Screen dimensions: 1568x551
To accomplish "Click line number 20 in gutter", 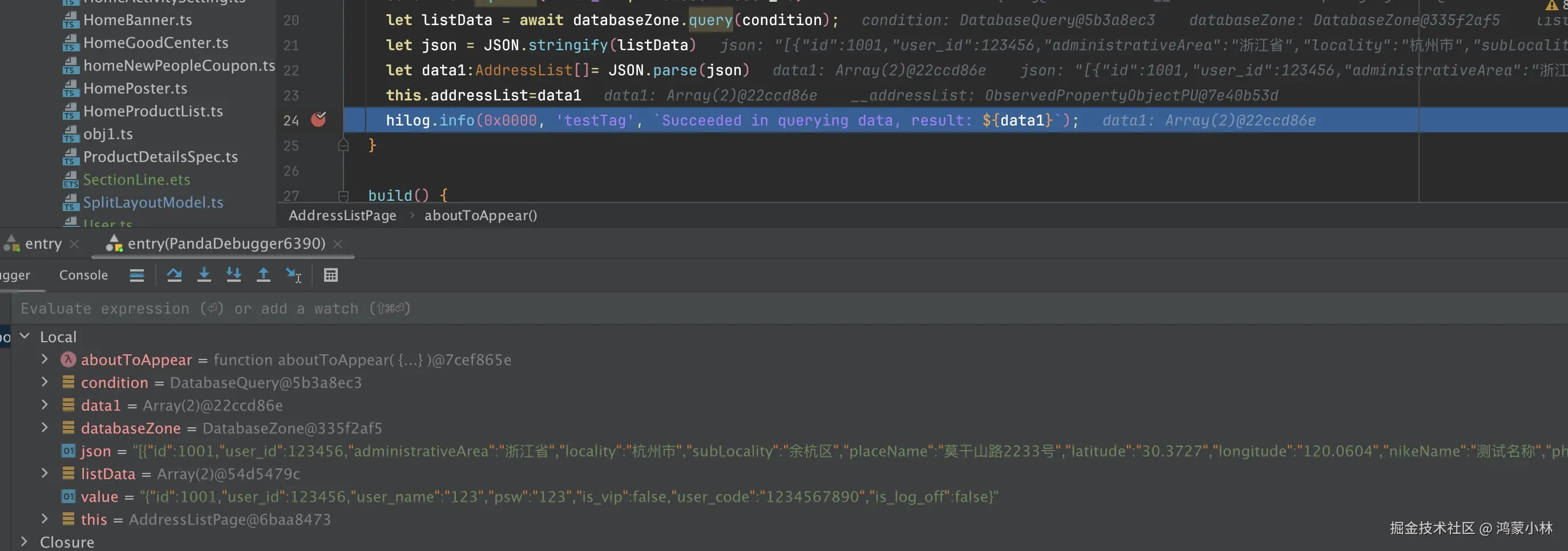I will tap(291, 20).
